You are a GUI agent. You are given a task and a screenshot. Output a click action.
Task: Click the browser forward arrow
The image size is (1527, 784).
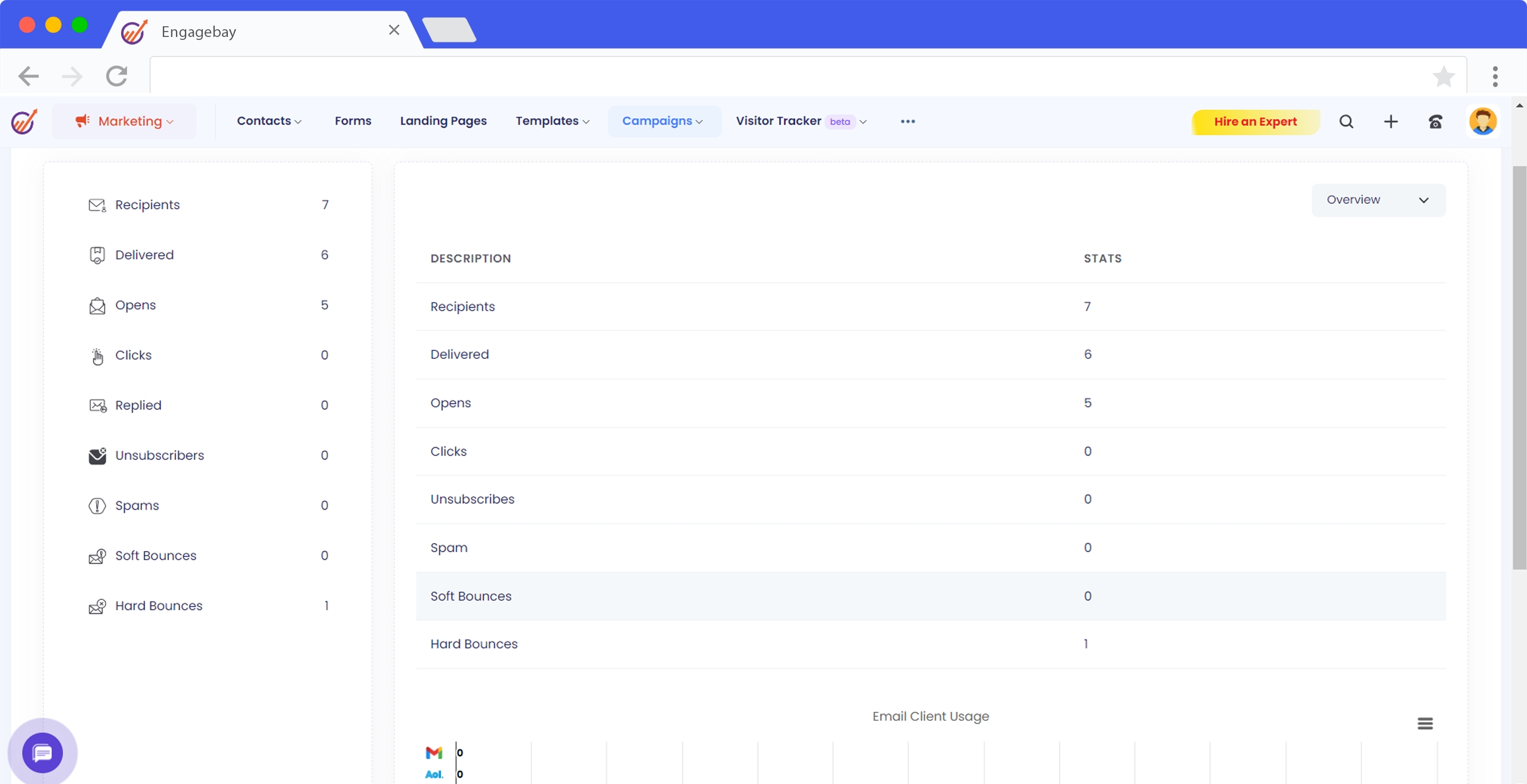pos(72,76)
